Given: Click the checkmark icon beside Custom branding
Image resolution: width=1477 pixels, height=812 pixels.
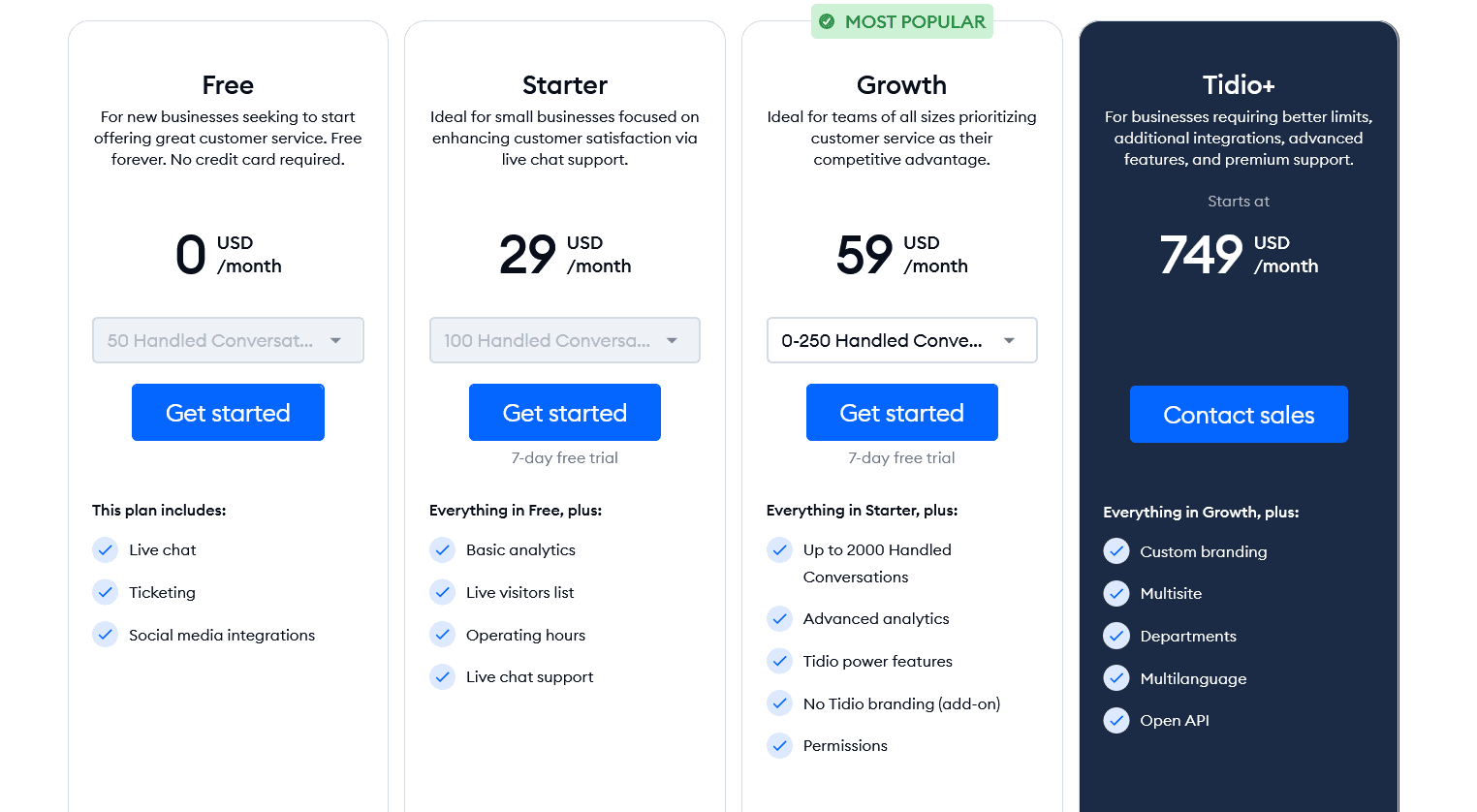Looking at the screenshot, I should coord(1116,551).
